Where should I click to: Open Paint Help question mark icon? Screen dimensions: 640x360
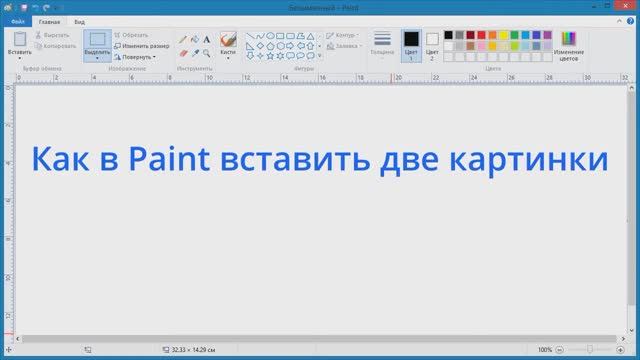point(631,21)
